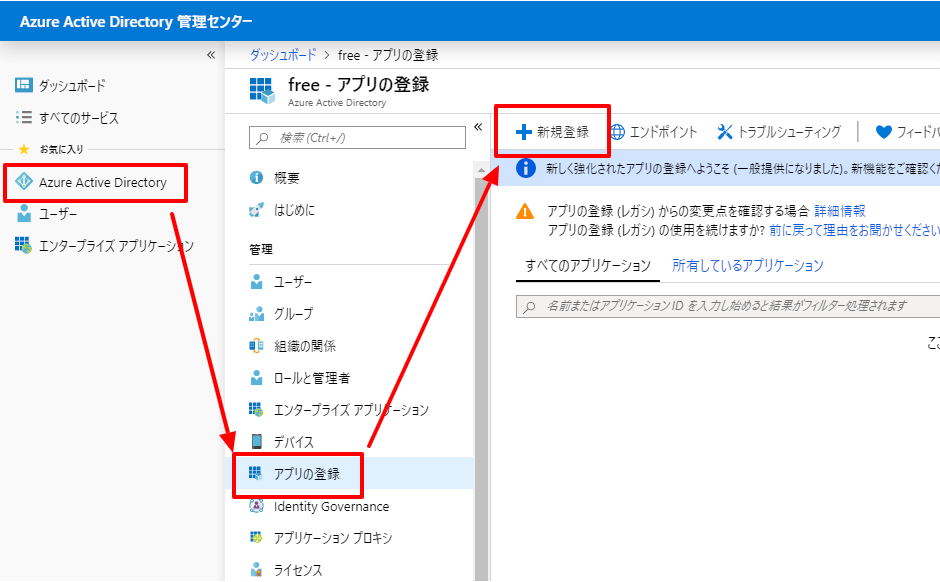Click the plus icon for 新規登録

tap(524, 132)
